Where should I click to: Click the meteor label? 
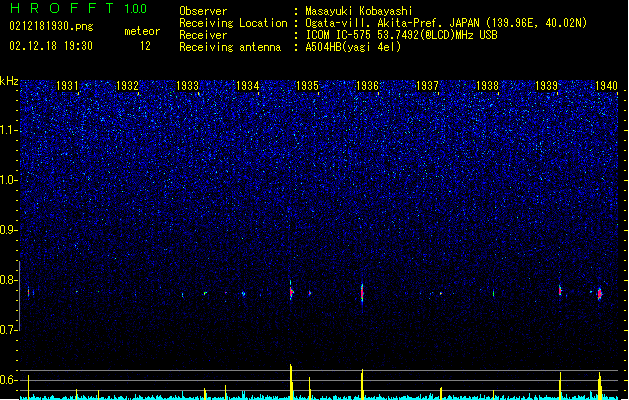tap(142, 31)
